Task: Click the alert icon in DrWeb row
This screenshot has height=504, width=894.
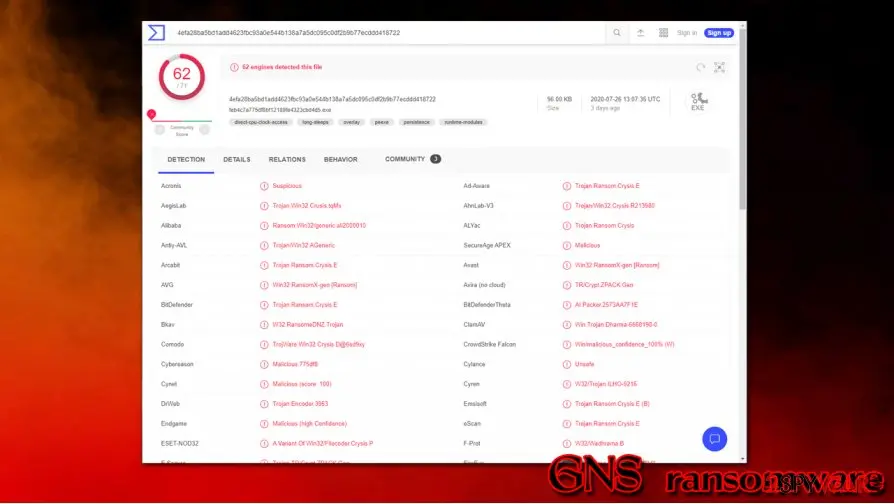Action: point(264,404)
